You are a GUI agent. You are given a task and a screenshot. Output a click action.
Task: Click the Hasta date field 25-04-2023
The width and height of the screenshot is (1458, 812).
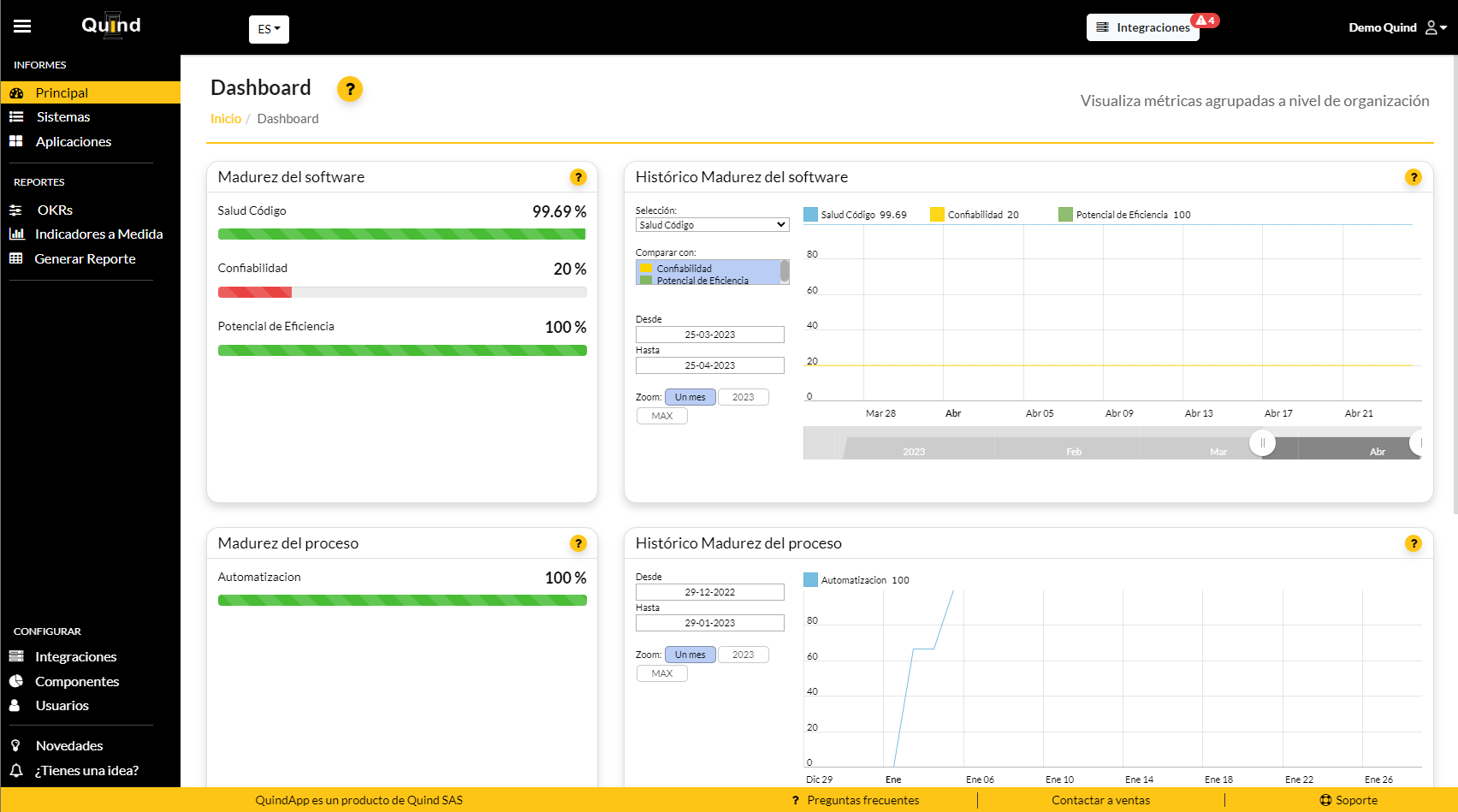click(710, 365)
